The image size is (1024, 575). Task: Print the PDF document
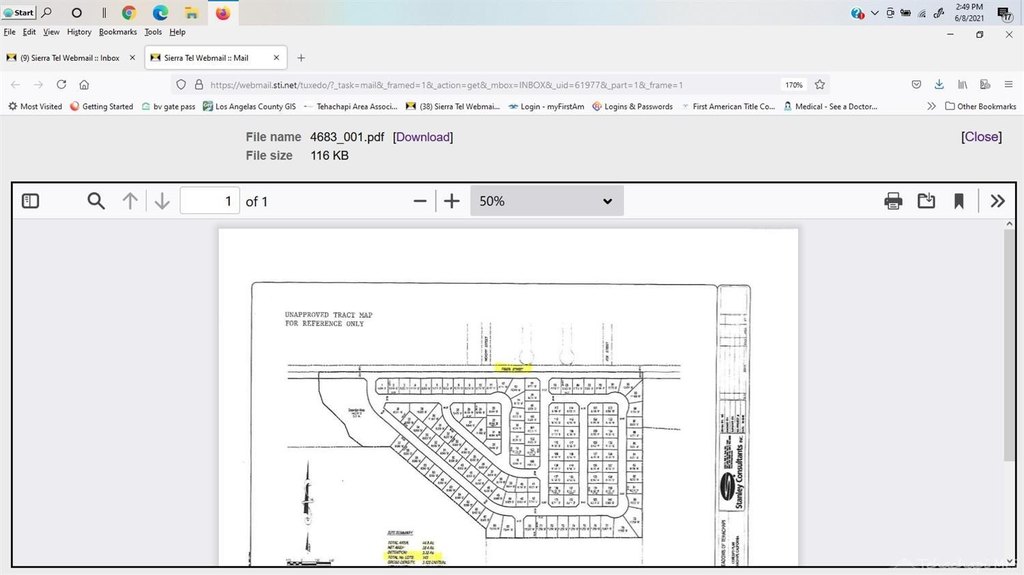pos(893,201)
